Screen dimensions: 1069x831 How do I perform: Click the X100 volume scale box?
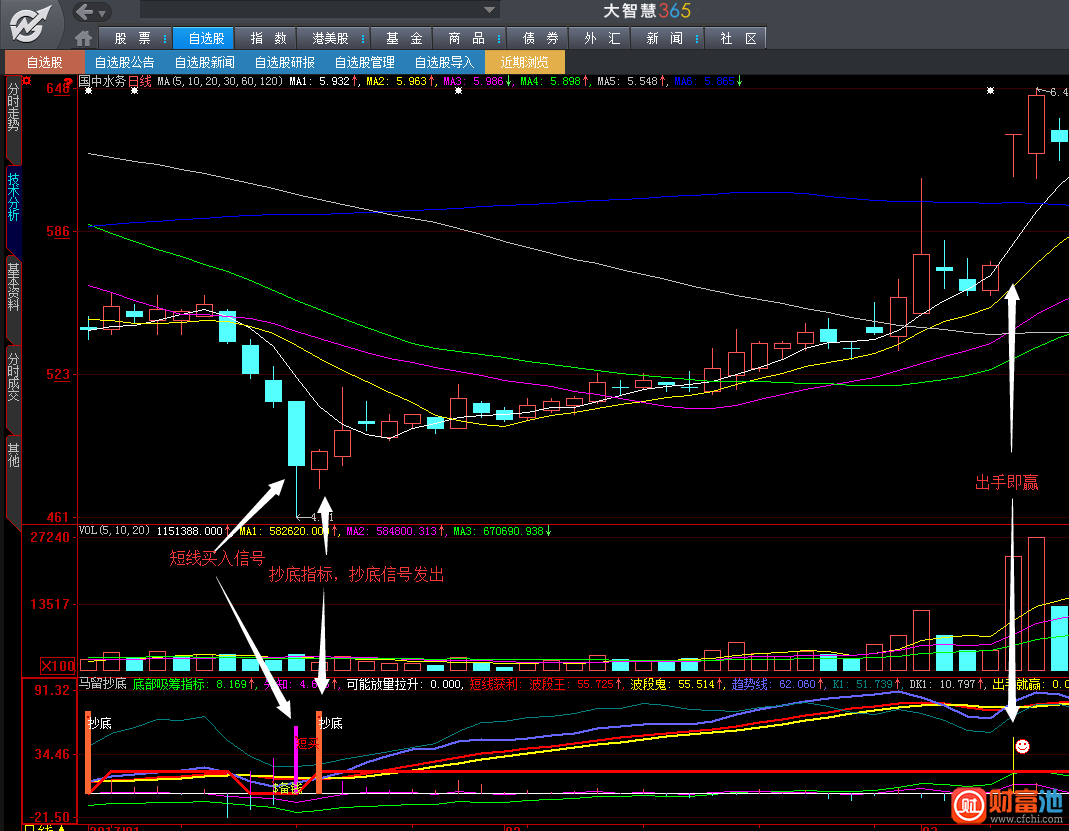pyautogui.click(x=57, y=666)
